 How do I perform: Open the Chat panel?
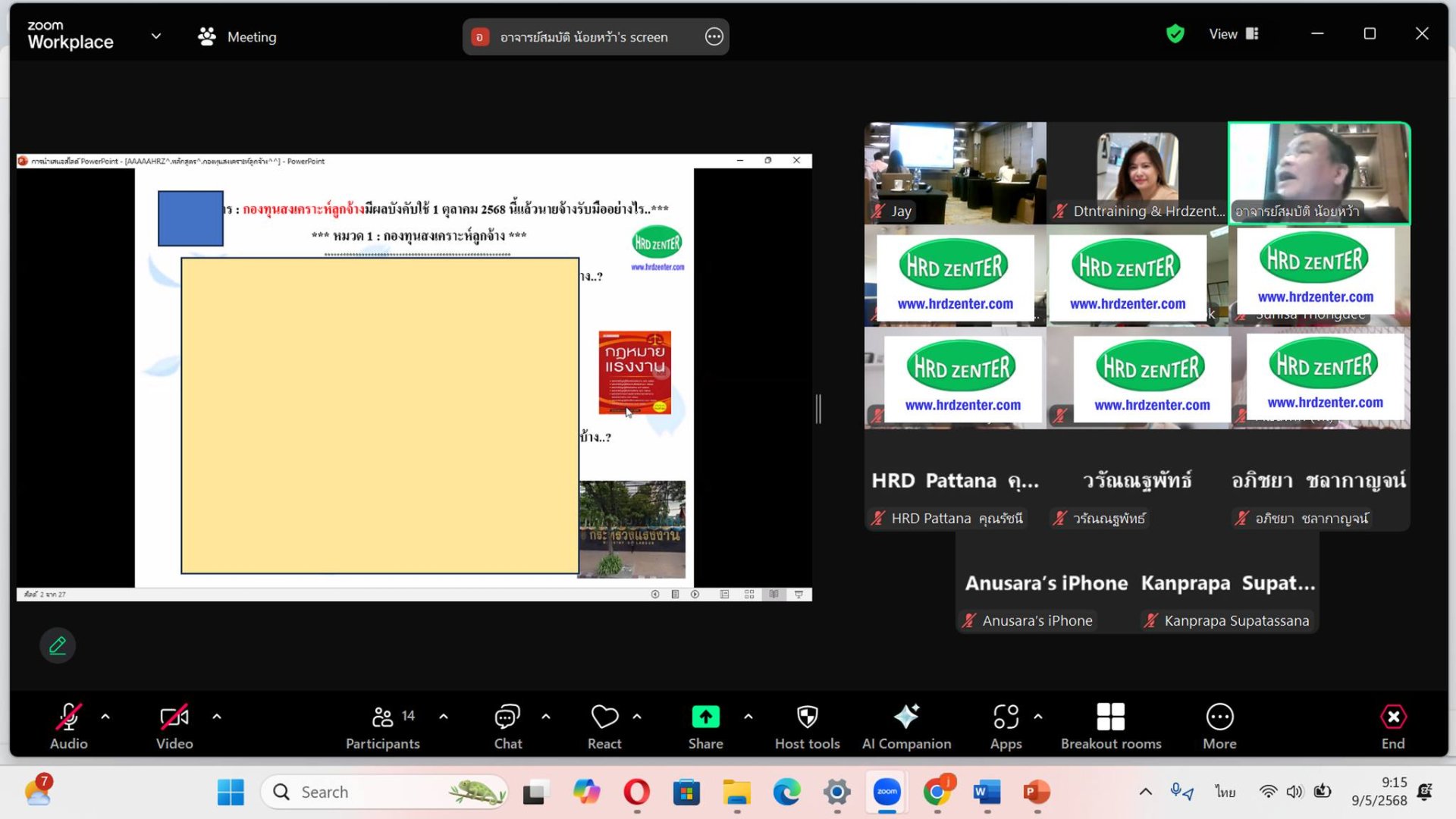(508, 726)
